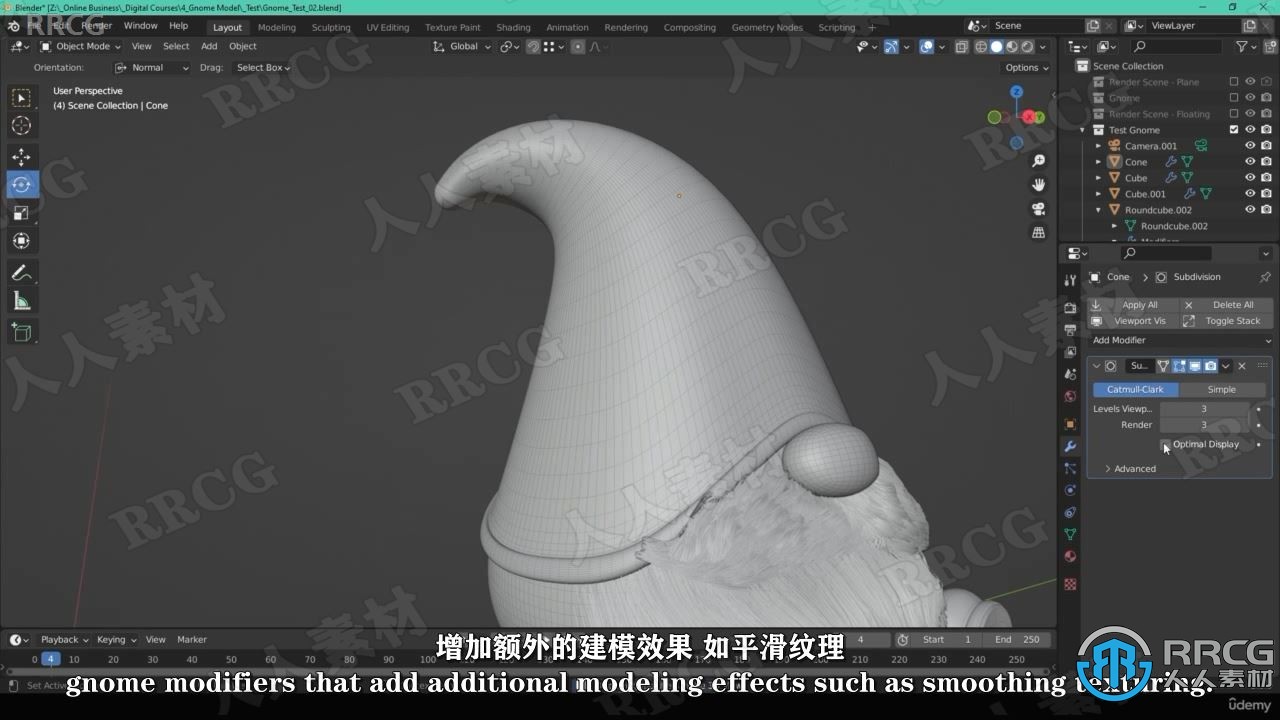
Task: Enable Render Scene - Plane collection checkbox
Action: [x=1233, y=82]
